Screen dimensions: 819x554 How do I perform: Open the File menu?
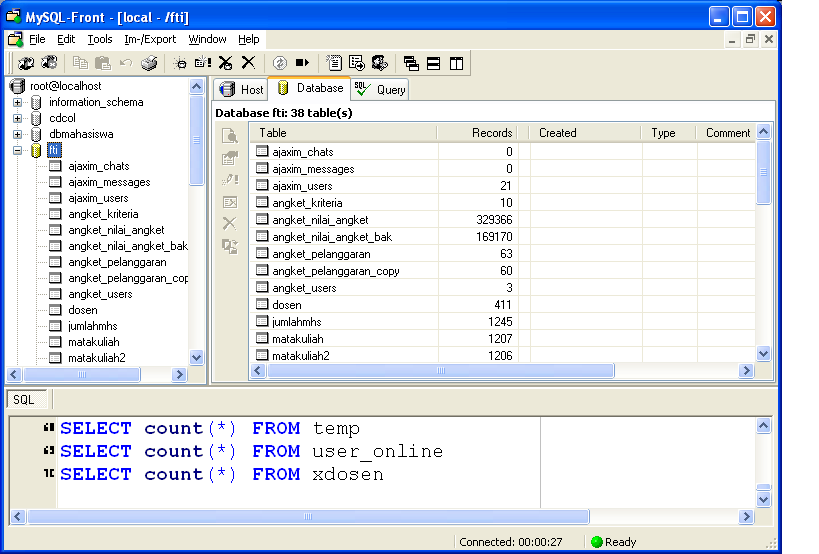[37, 39]
